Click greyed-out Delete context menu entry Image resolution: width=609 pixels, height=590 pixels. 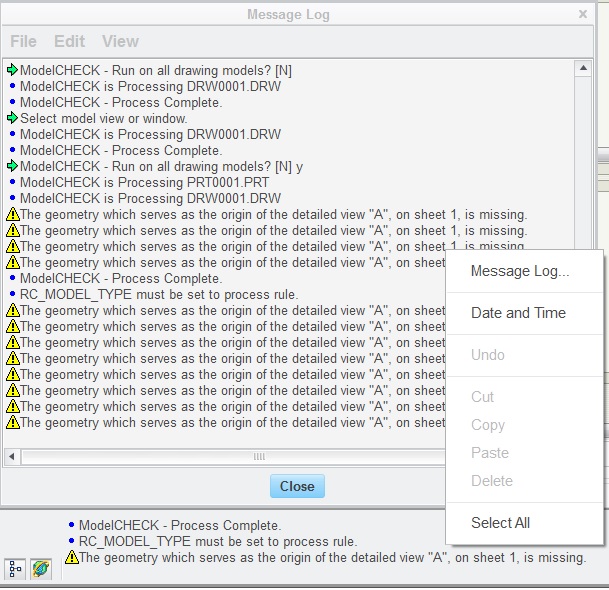(492, 481)
